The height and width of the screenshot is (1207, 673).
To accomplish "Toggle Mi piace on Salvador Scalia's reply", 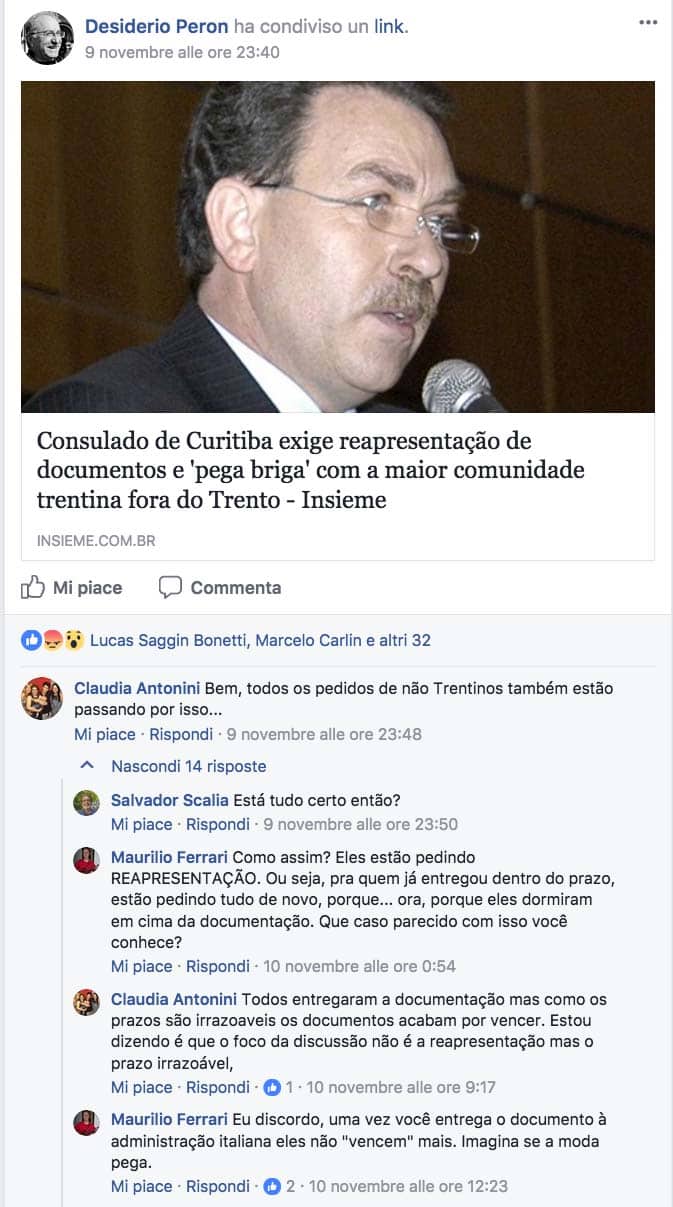I will pyautogui.click(x=142, y=824).
